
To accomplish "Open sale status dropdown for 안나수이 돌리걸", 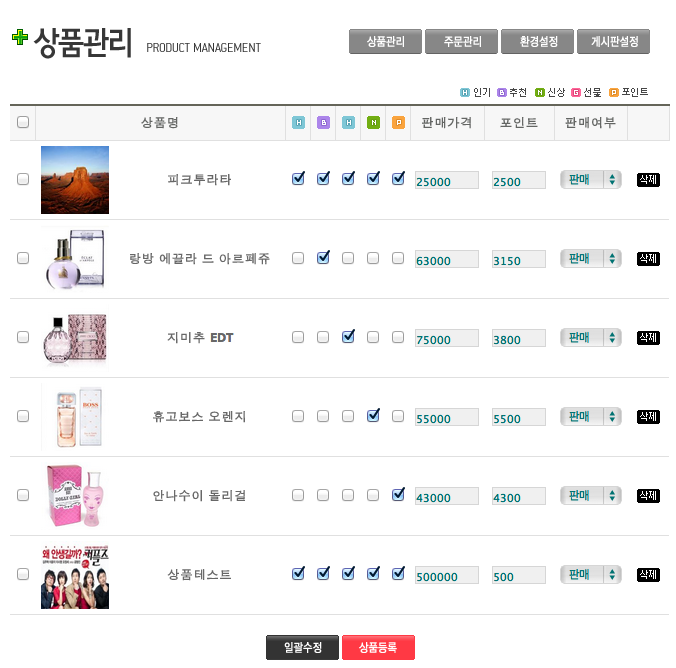I will click(591, 496).
